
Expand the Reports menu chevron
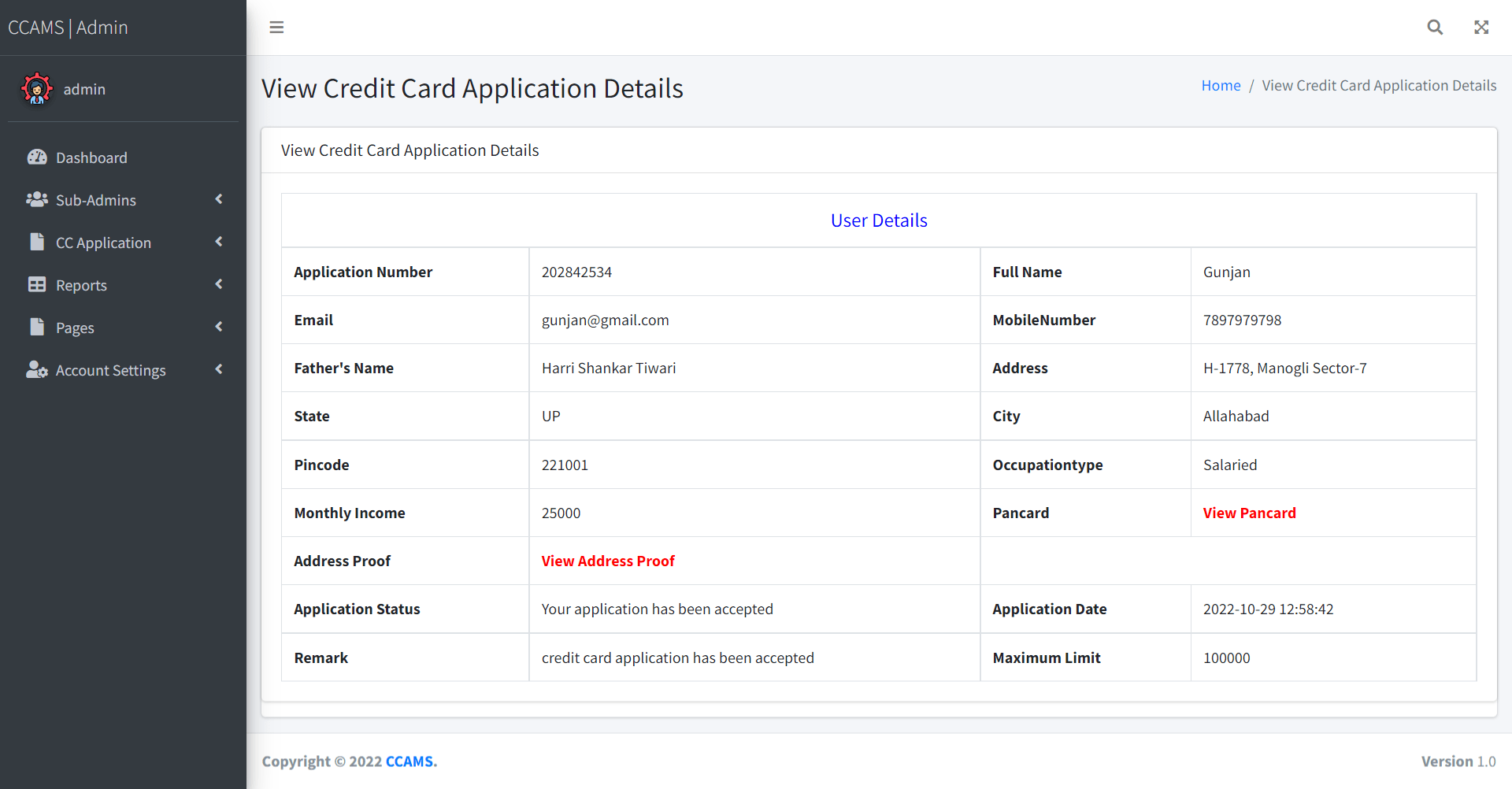[219, 284]
